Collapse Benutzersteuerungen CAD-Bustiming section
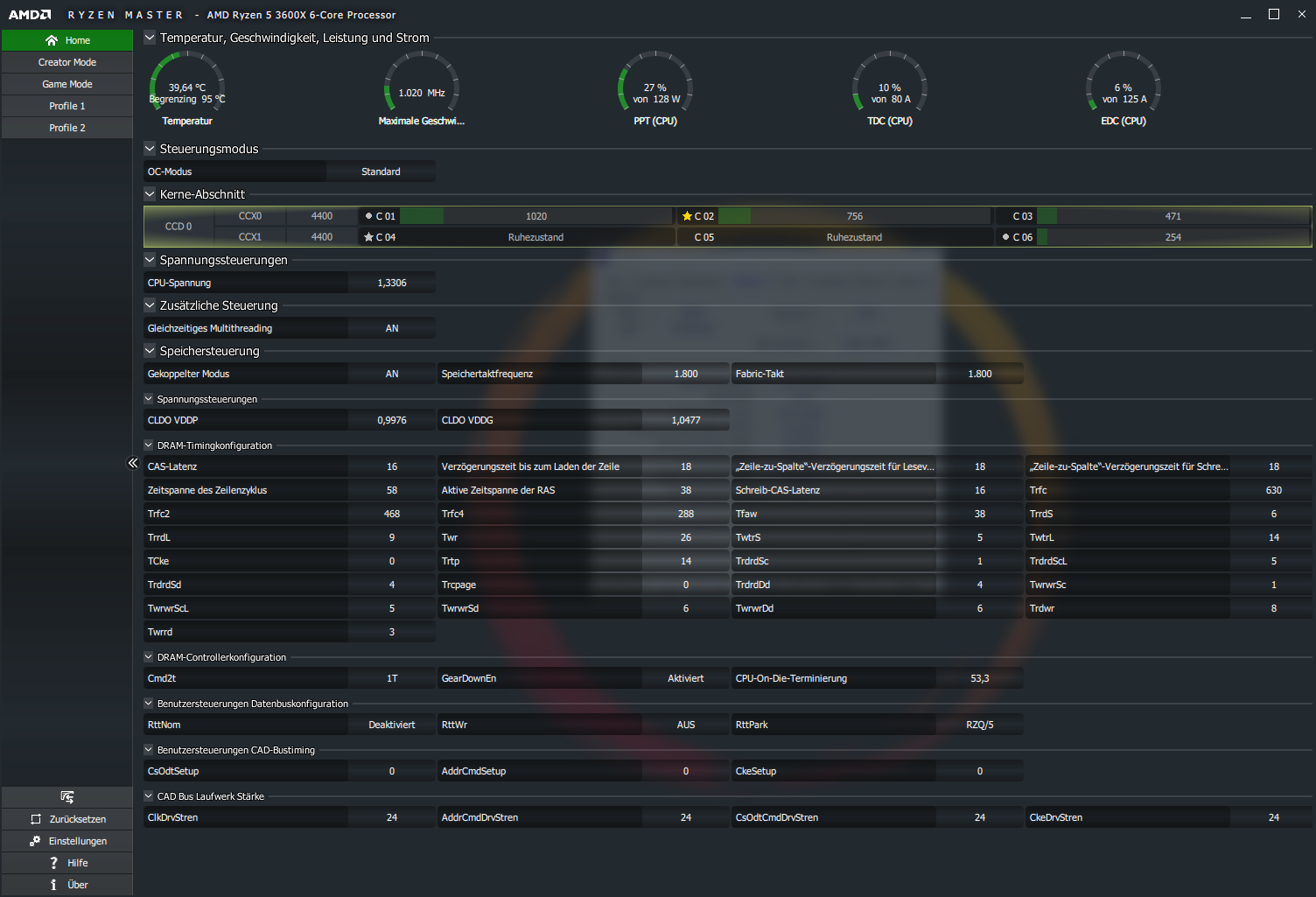 pyautogui.click(x=149, y=750)
